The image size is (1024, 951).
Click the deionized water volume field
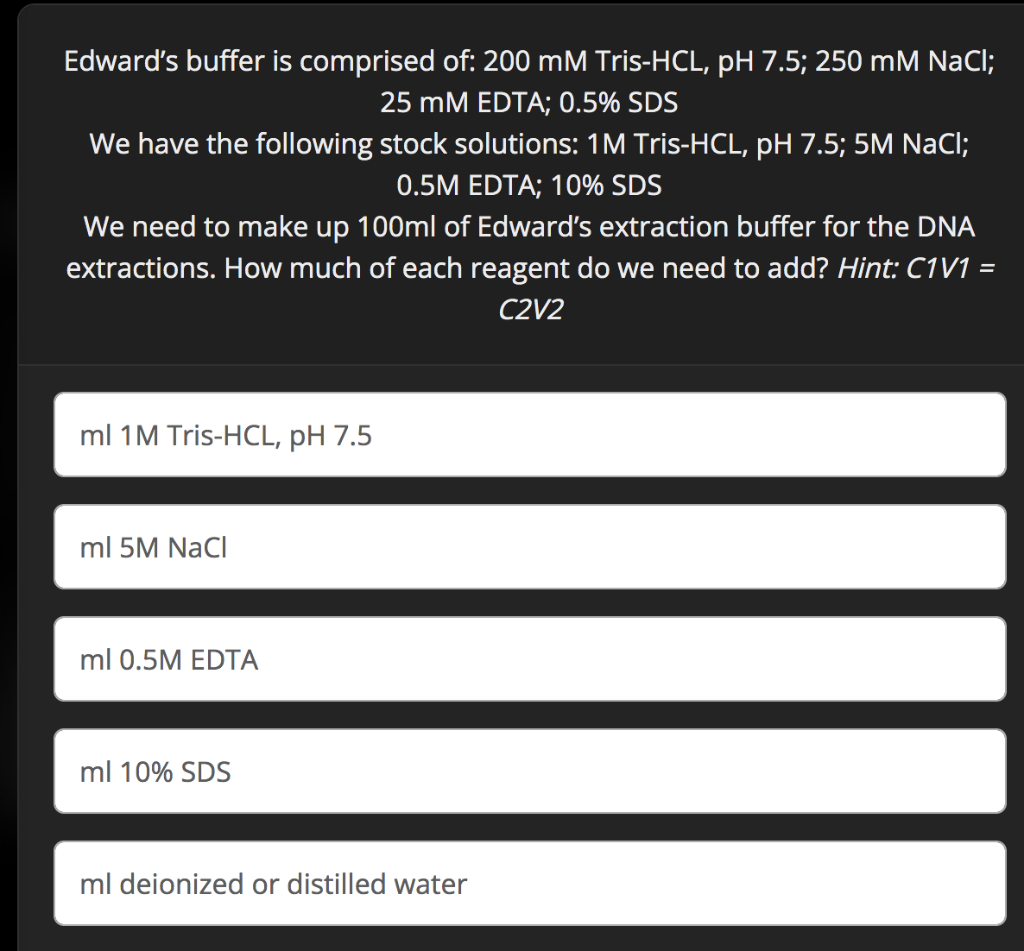pyautogui.click(x=530, y=883)
